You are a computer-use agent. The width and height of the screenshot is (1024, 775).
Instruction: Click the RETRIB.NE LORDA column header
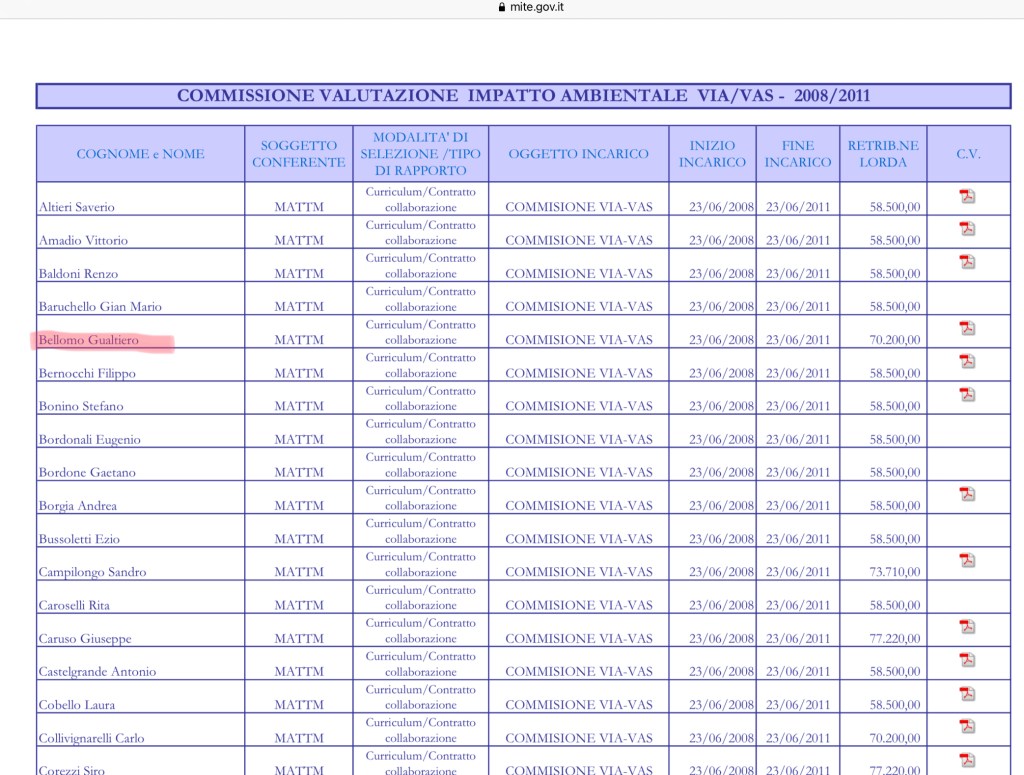tap(883, 154)
